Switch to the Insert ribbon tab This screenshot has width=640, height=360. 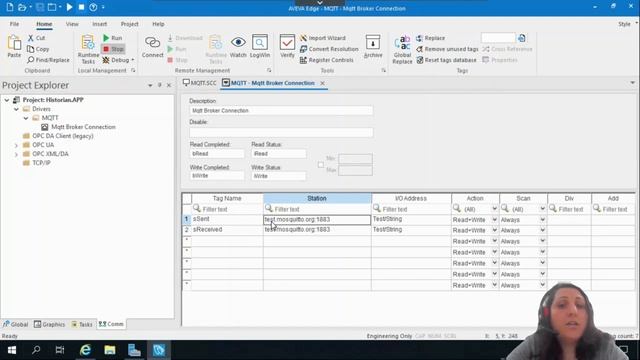pos(99,24)
